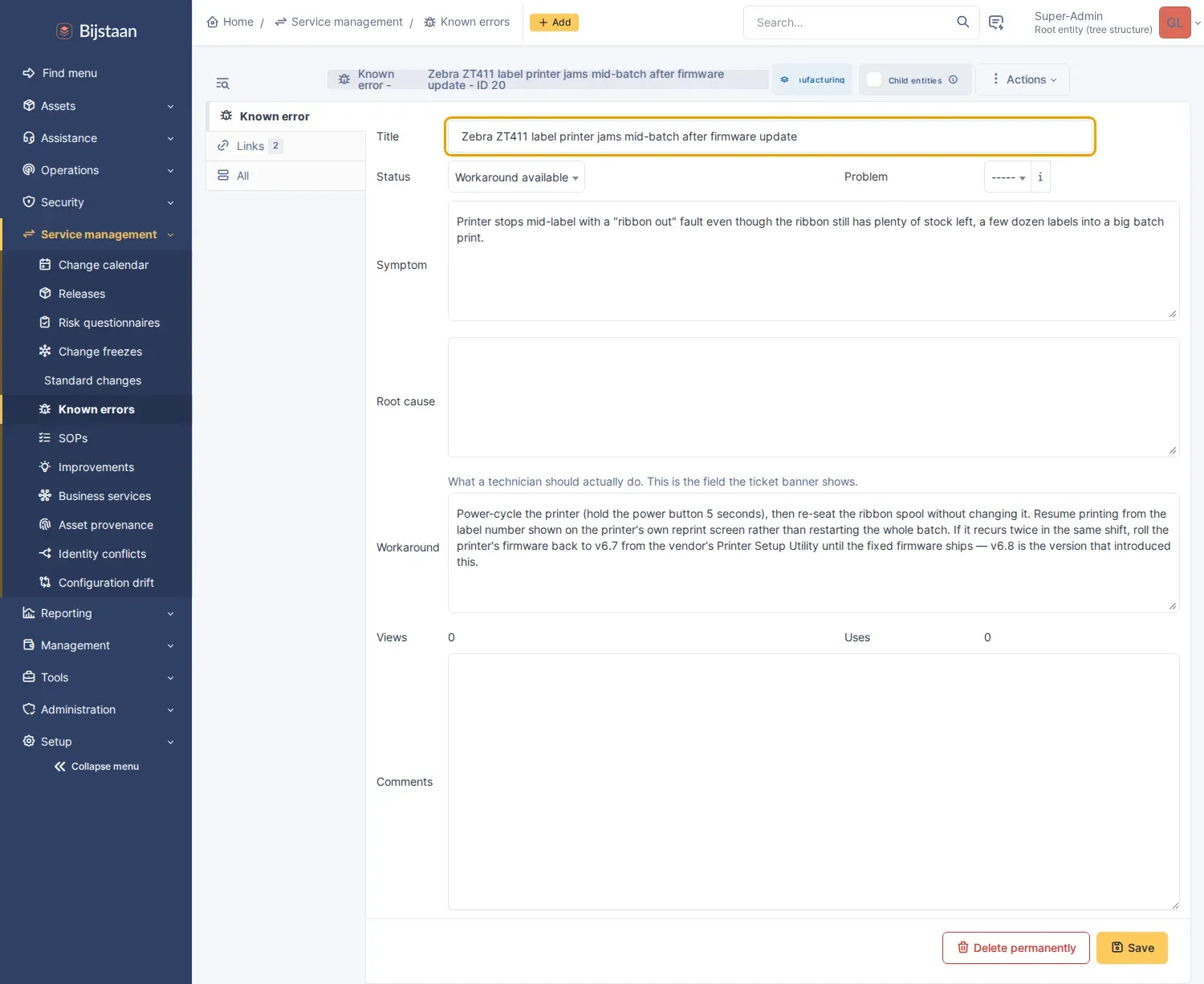Click the Bijstaan logo
Screen dimensions: 1204x984
pos(96,31)
